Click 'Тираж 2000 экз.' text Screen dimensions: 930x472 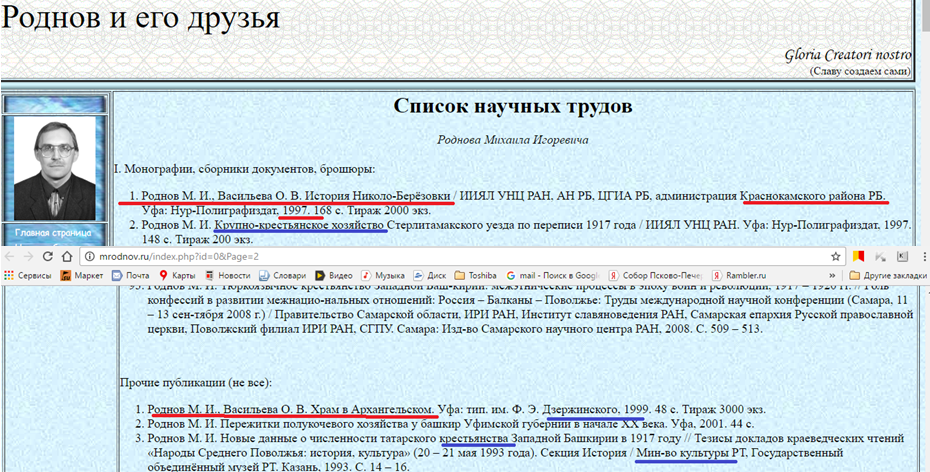tap(389, 211)
